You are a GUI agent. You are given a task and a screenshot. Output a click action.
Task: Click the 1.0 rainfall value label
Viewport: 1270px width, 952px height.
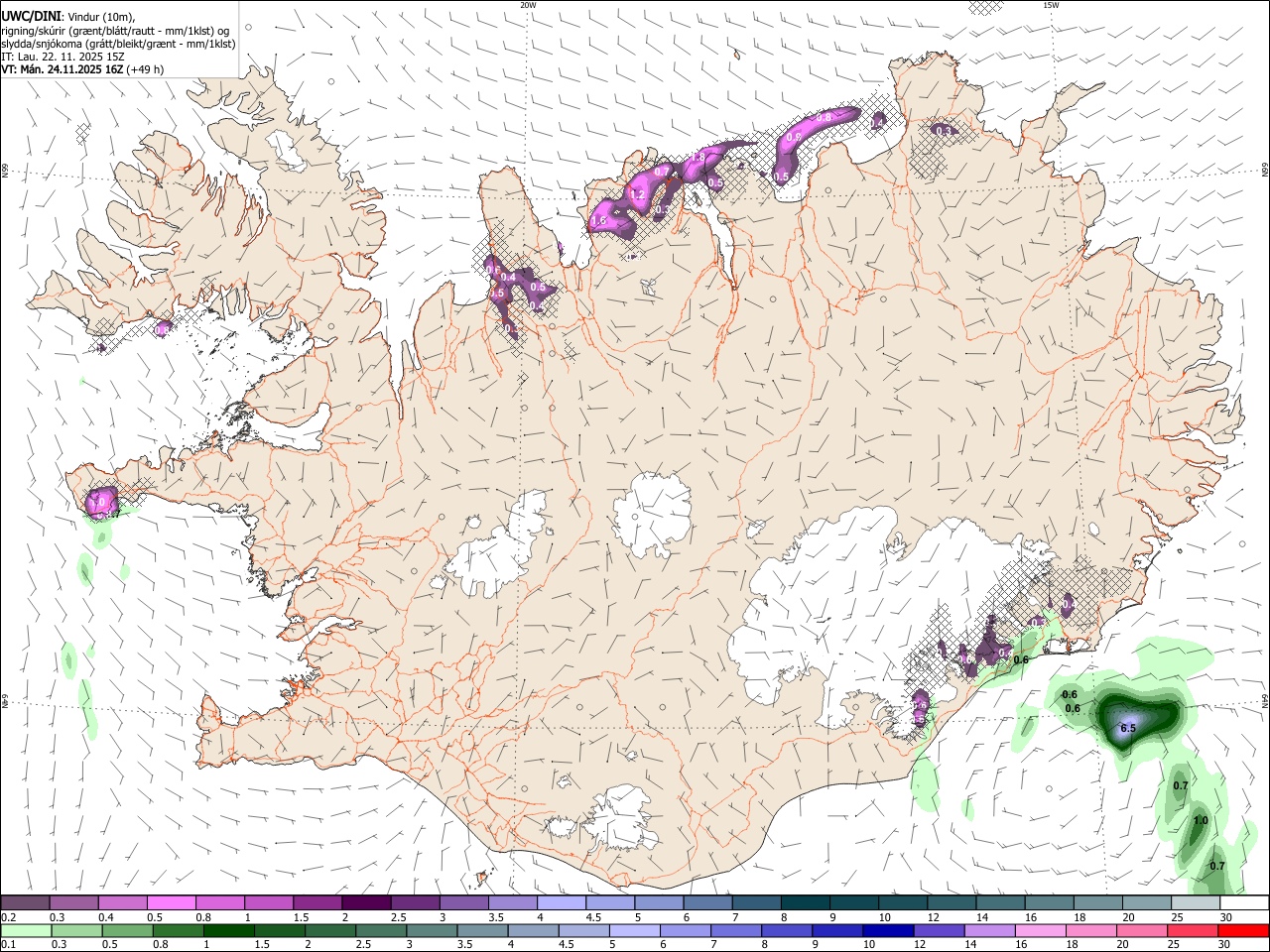(x=1201, y=821)
